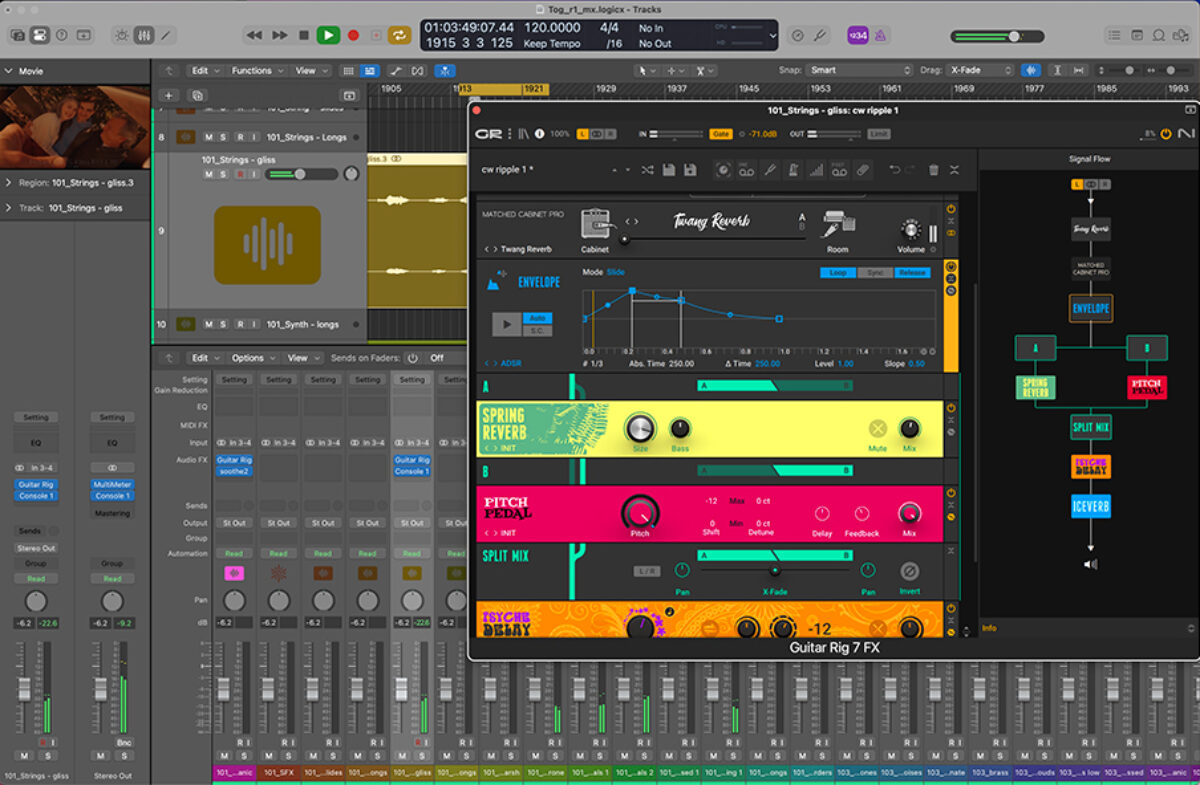Viewport: 1200px width, 785px height.
Task: Toggle Guitar Rig power bypass icon
Action: coord(1165,134)
